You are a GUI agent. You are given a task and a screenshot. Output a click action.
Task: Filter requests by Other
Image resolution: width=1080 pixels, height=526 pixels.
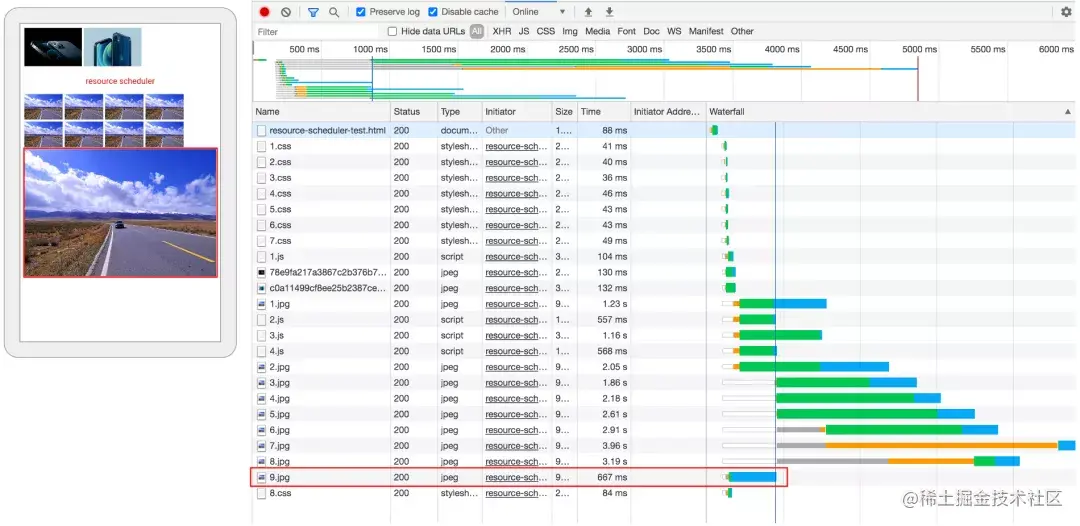coord(742,31)
